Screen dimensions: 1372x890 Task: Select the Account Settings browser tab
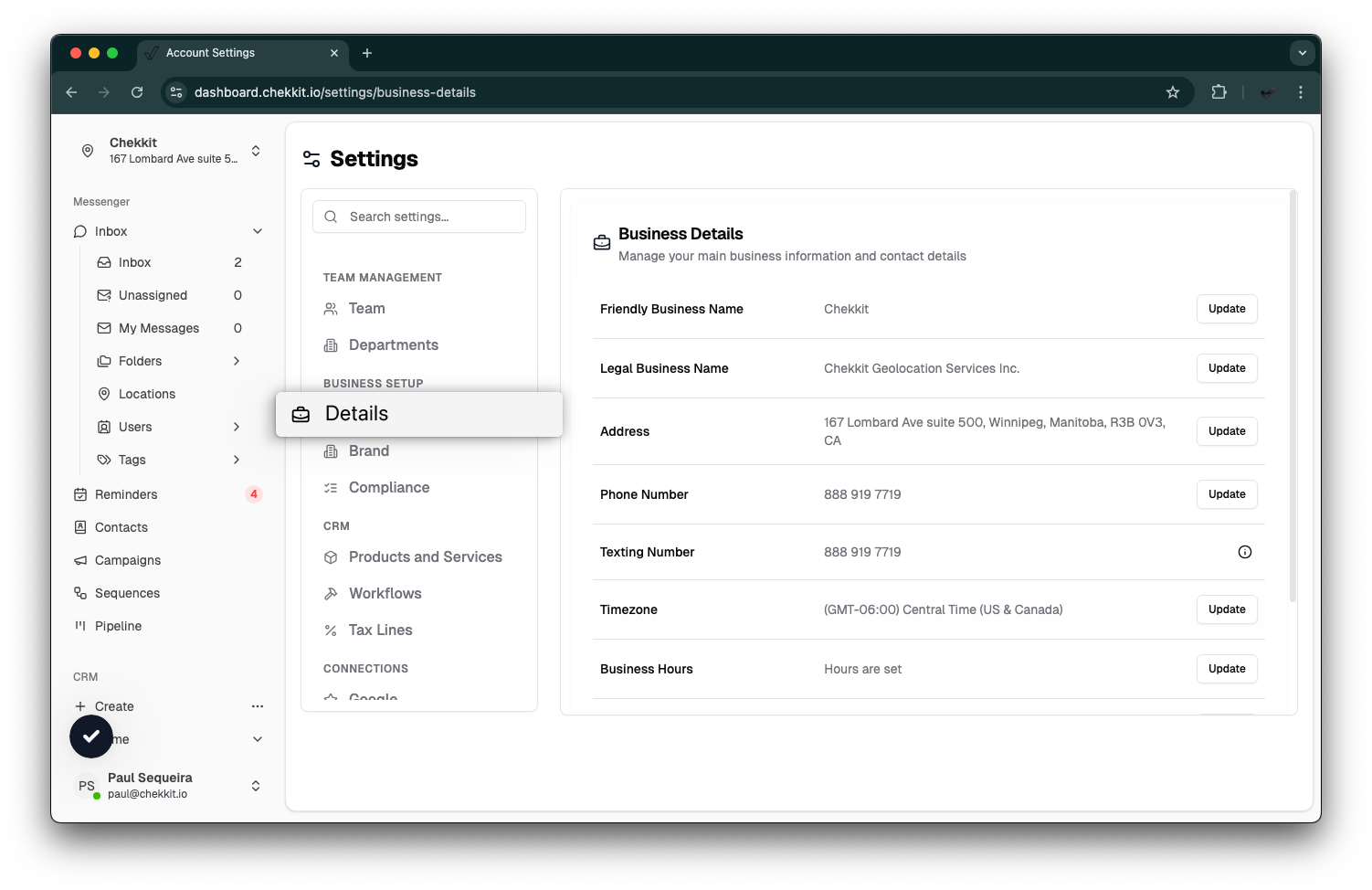[x=243, y=53]
